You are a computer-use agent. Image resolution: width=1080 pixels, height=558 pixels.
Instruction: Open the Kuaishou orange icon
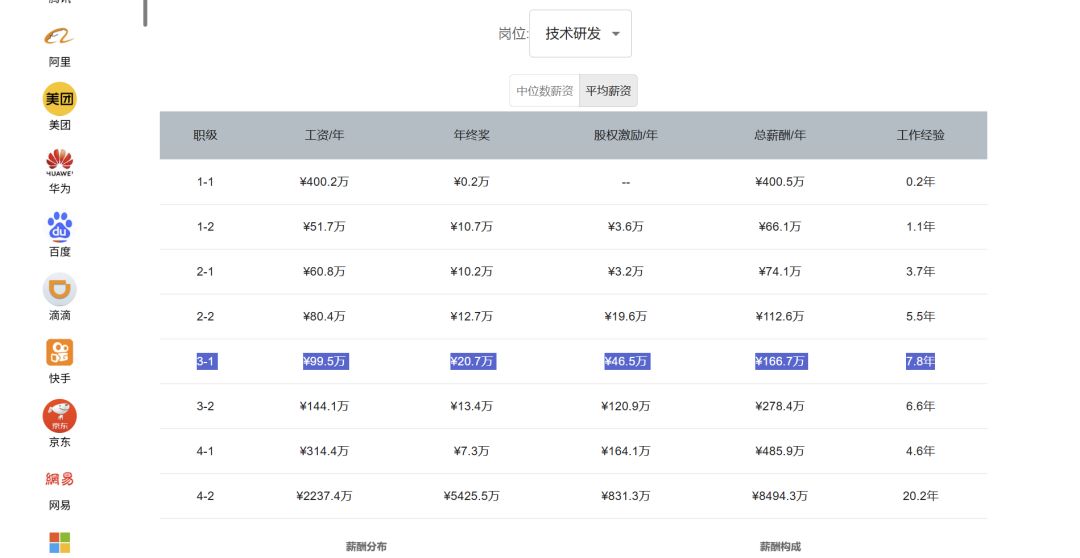point(59,352)
